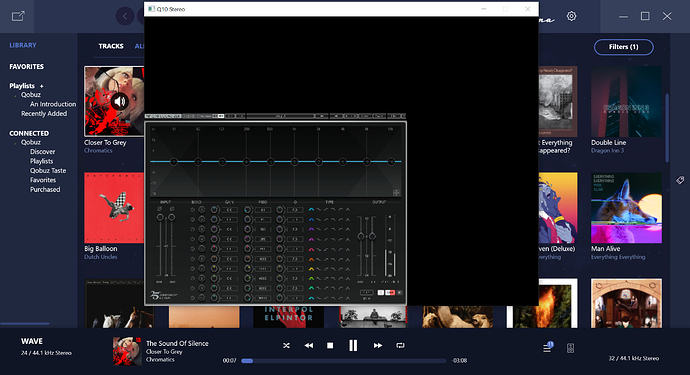Image resolution: width=690 pixels, height=375 pixels.
Task: Toggle right input phase invert icon
Action: pyautogui.click(x=172, y=209)
